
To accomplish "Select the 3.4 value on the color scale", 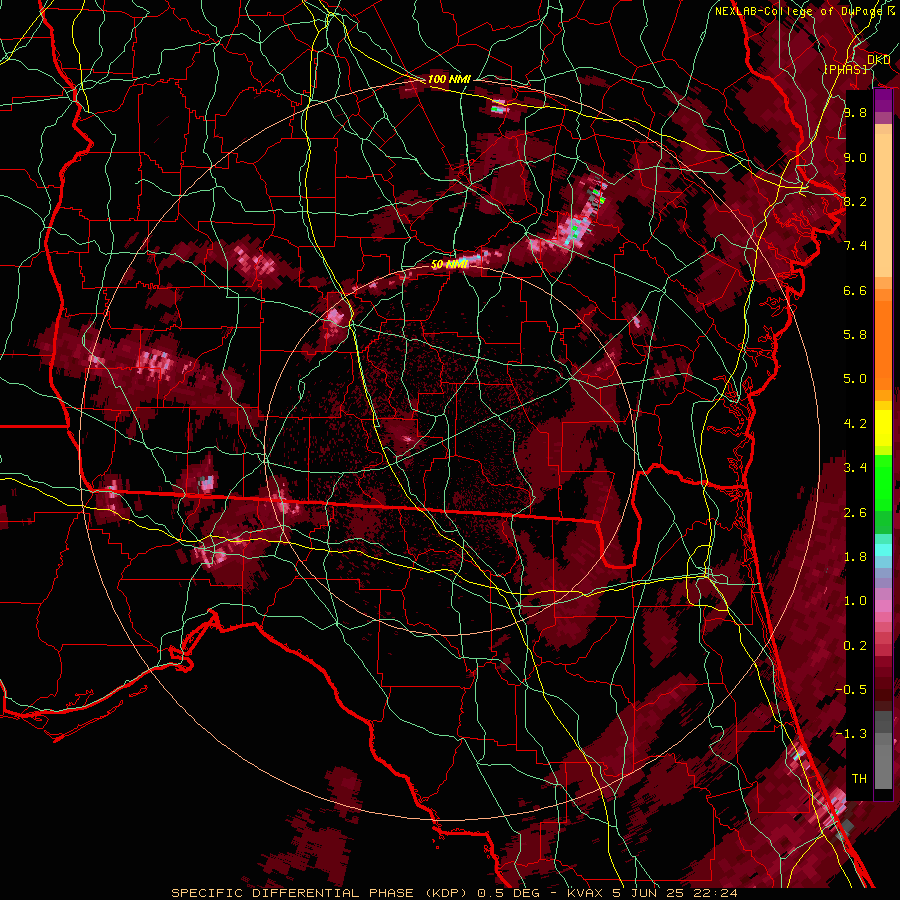I will 855,467.
